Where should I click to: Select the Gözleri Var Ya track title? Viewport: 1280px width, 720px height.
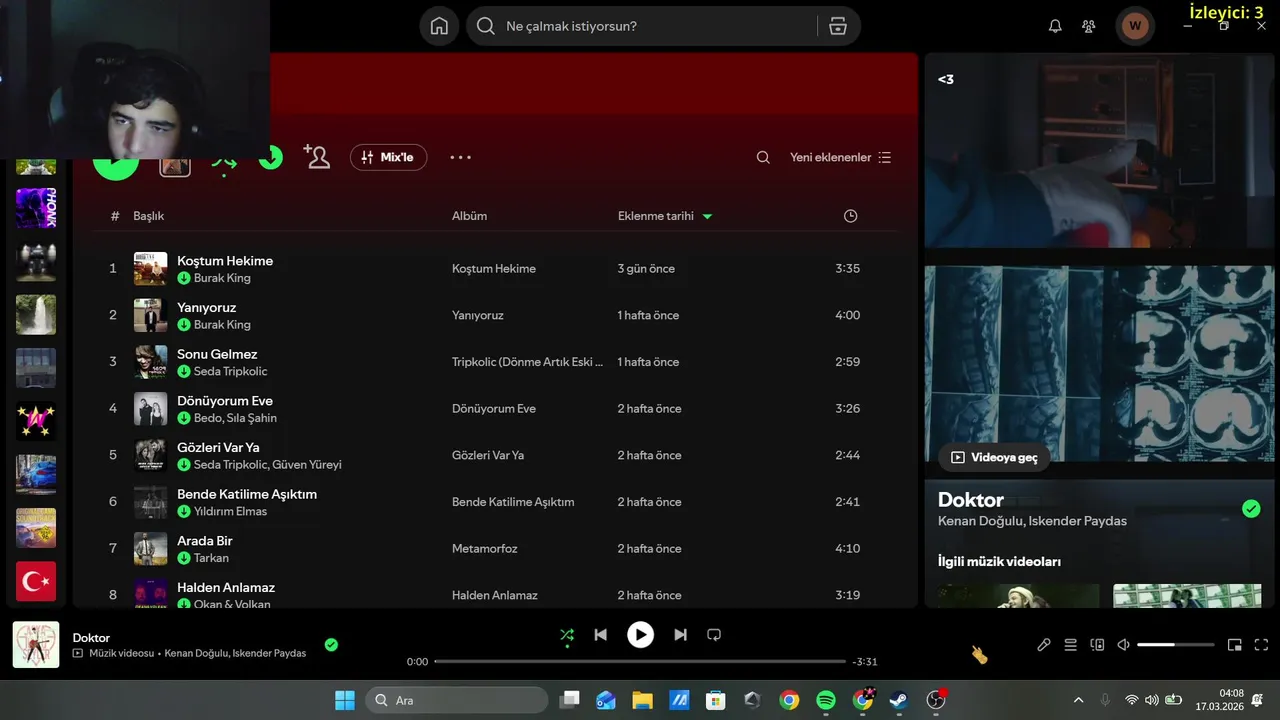(x=218, y=447)
